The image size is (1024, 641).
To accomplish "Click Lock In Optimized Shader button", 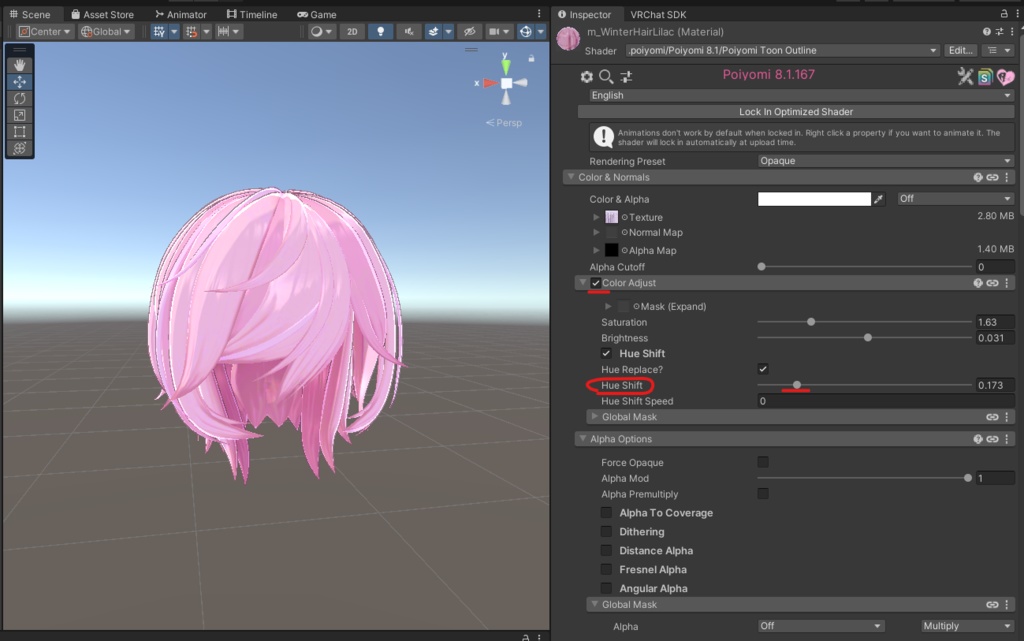I will click(796, 112).
